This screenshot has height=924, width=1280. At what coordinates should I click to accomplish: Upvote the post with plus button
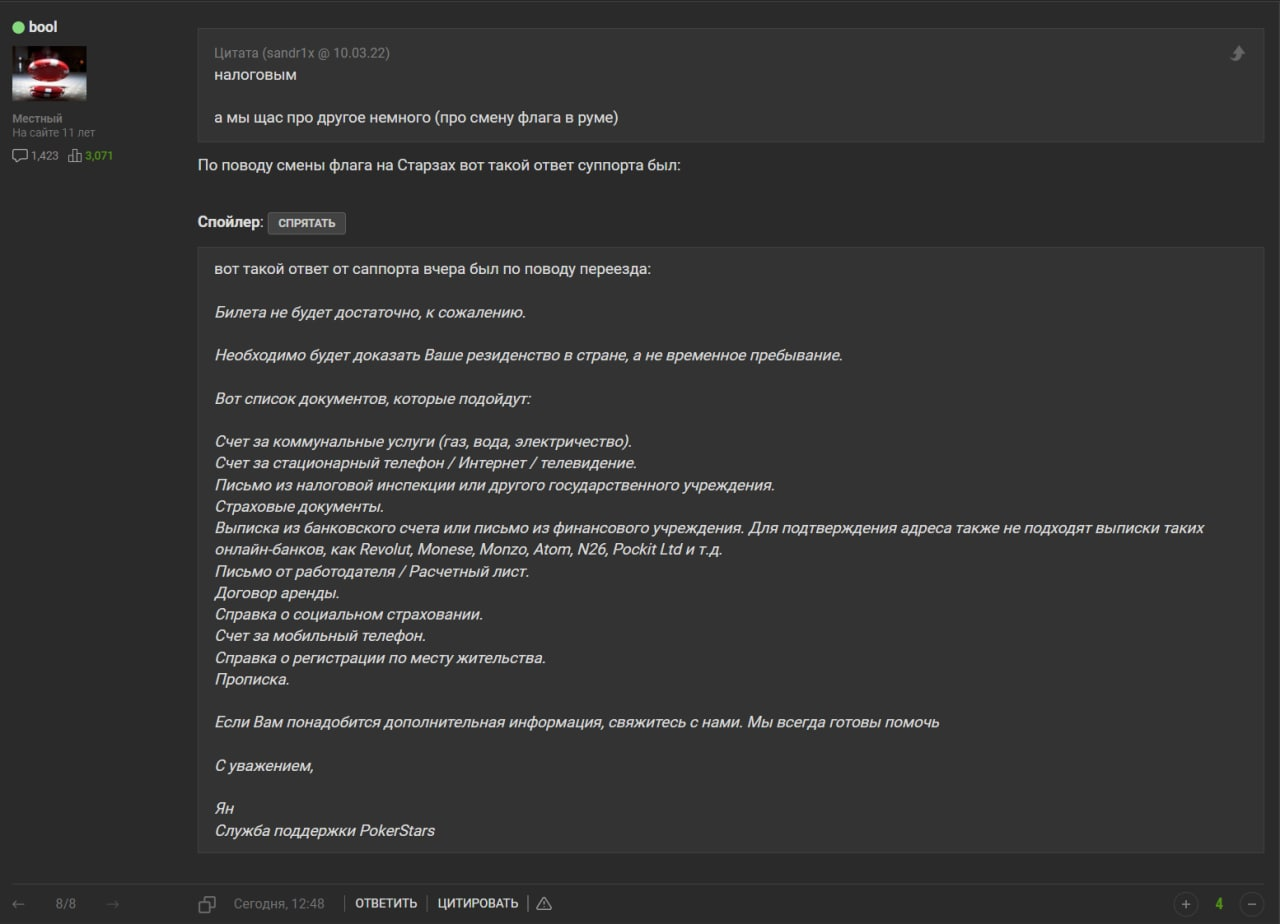(1186, 904)
